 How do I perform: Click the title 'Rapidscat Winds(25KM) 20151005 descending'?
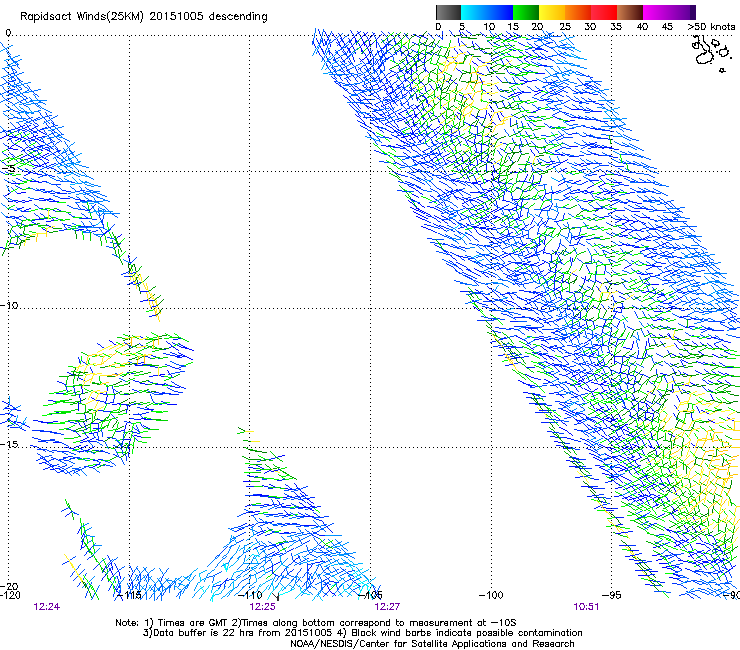tap(143, 17)
